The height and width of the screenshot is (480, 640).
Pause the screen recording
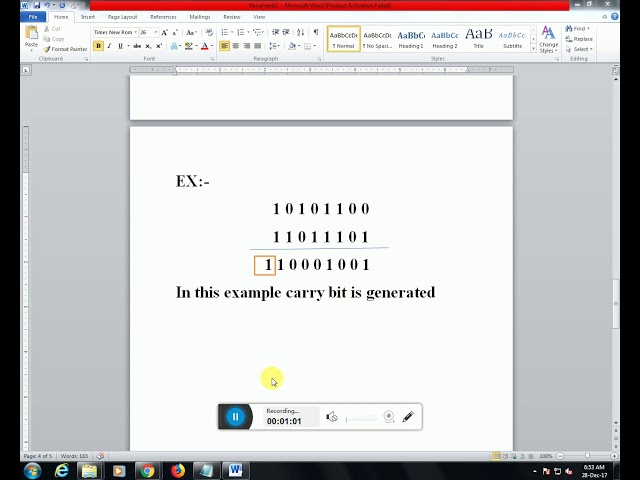pos(235,417)
